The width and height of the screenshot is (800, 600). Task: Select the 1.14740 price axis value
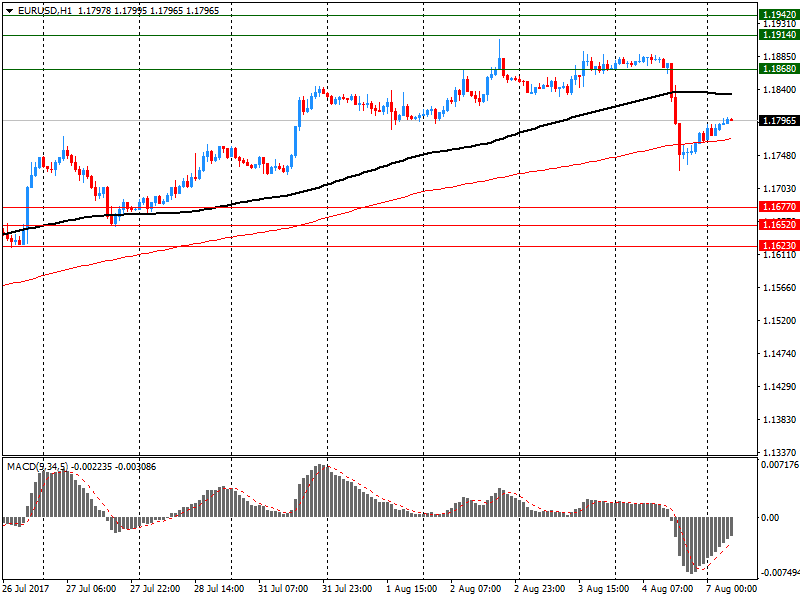tap(779, 354)
